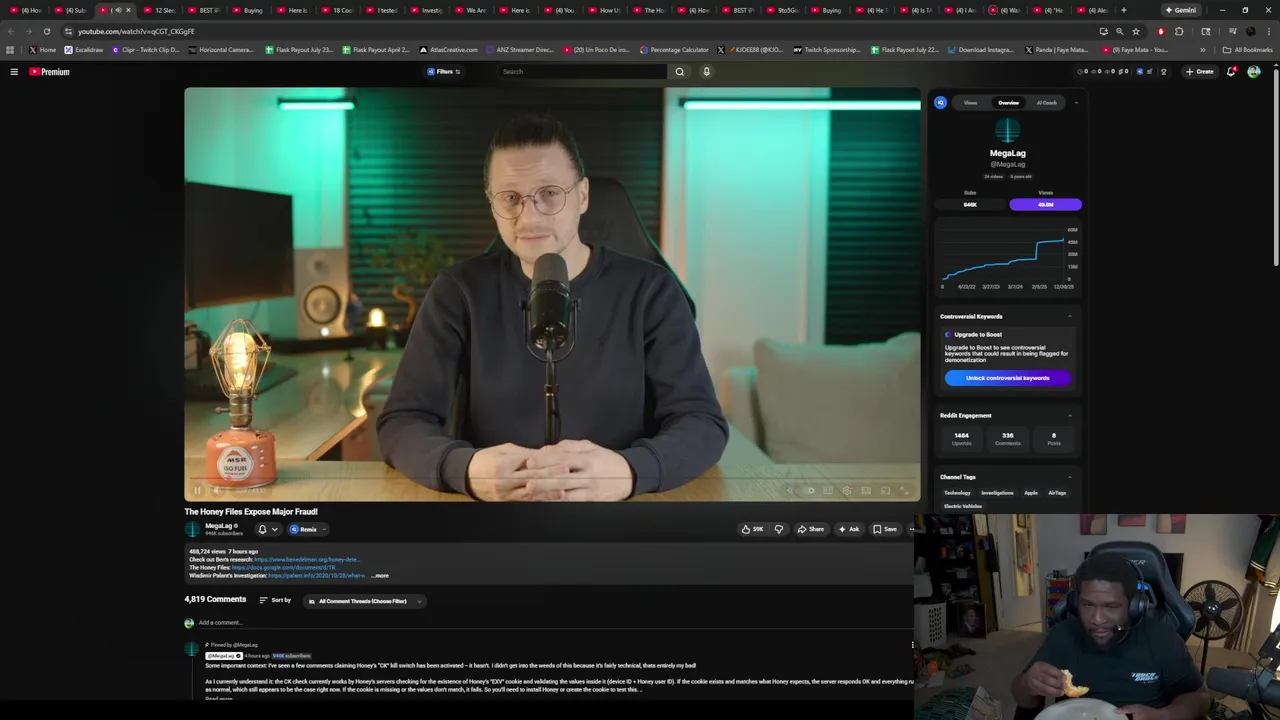Open the YouTube hamburger guide menu
This screenshot has height=720, width=1280.
pos(14,72)
